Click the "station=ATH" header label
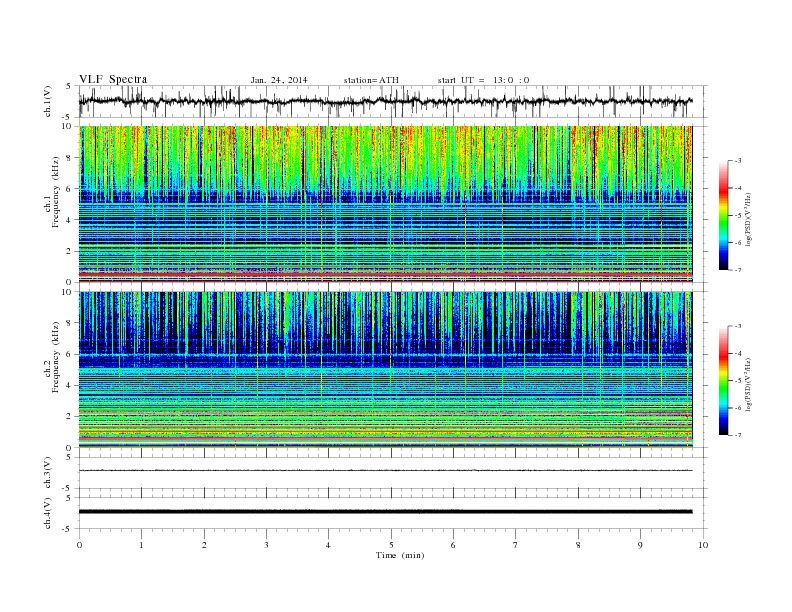The image size is (792, 612). (x=371, y=80)
